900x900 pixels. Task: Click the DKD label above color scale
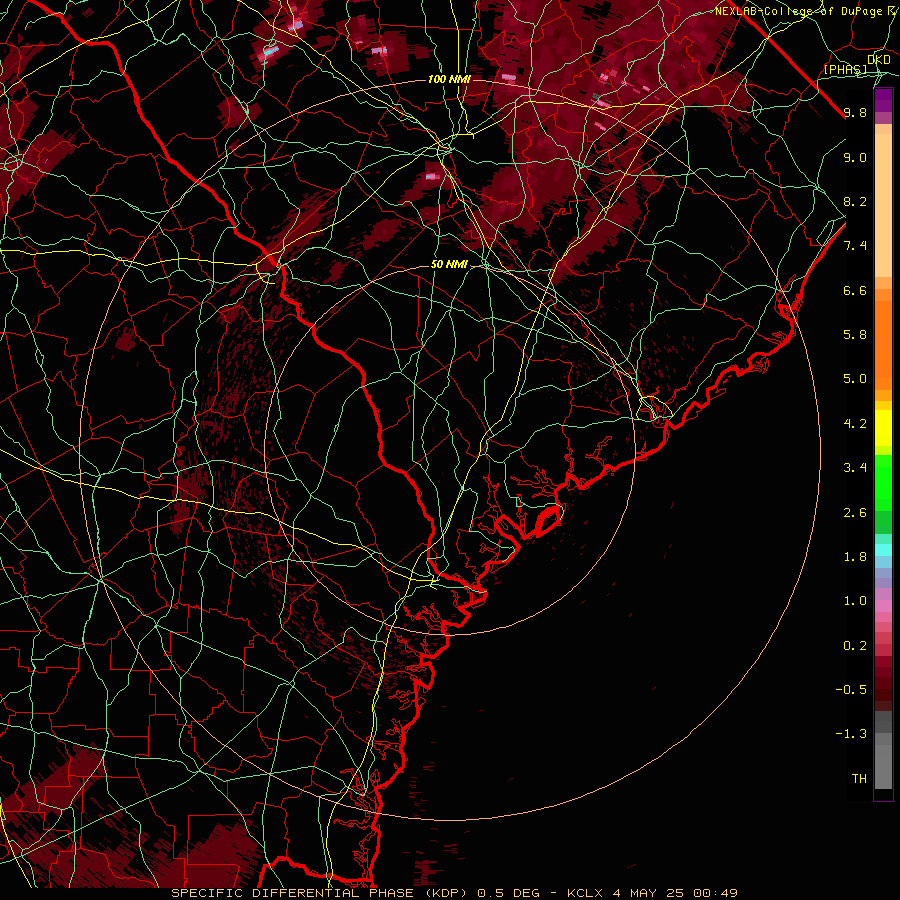878,60
